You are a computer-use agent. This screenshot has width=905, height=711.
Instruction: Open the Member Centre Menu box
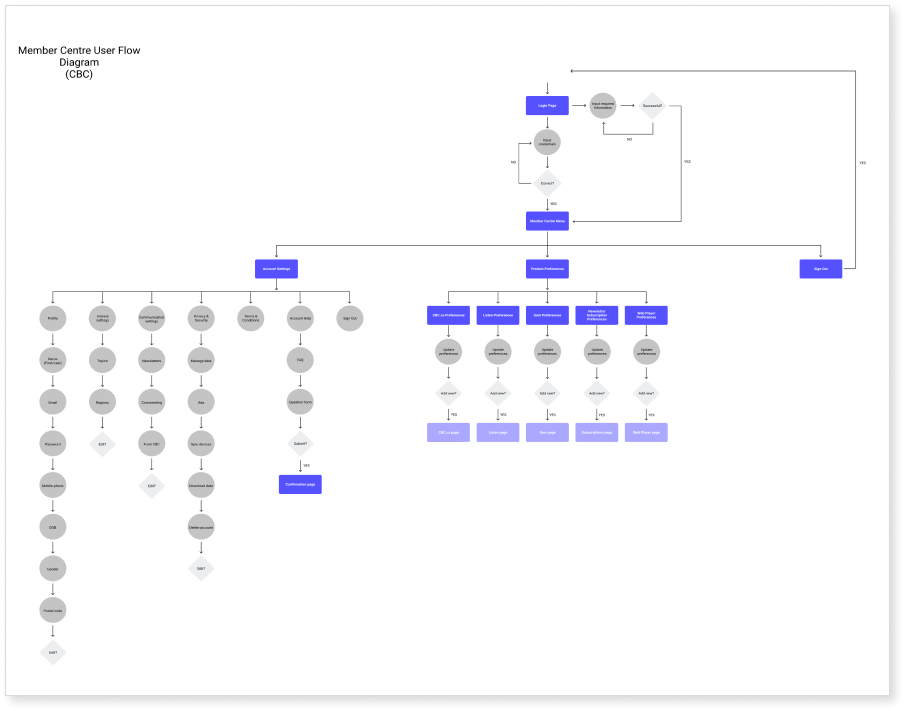(x=547, y=220)
